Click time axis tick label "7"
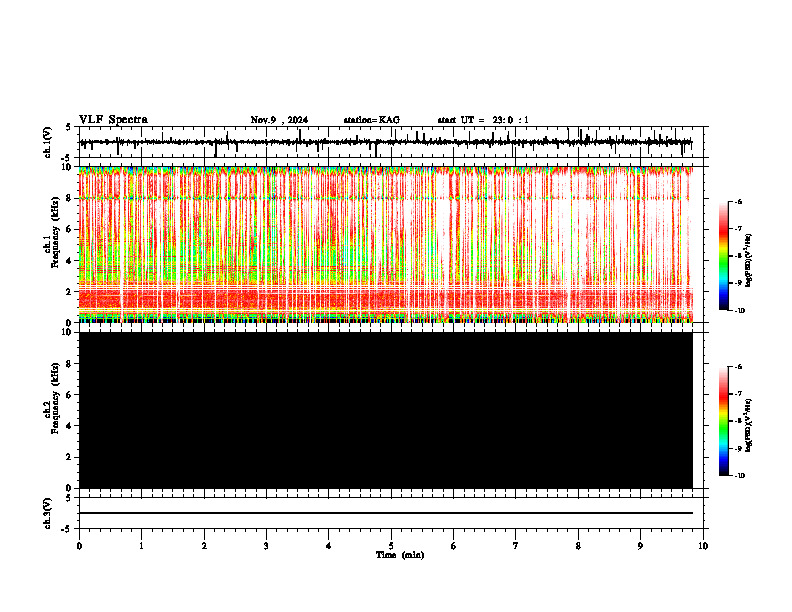Screen dimensions: 792x612 (516, 546)
